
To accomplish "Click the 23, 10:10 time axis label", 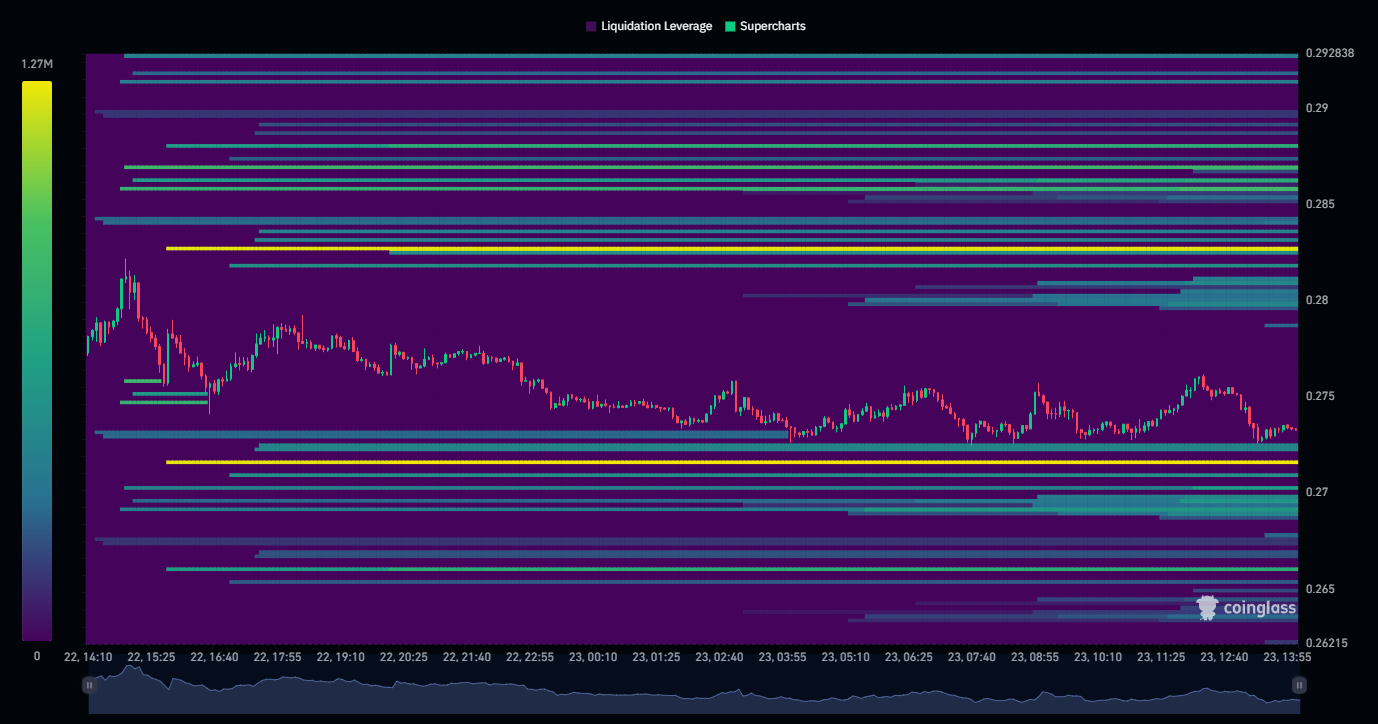I will [x=1097, y=657].
